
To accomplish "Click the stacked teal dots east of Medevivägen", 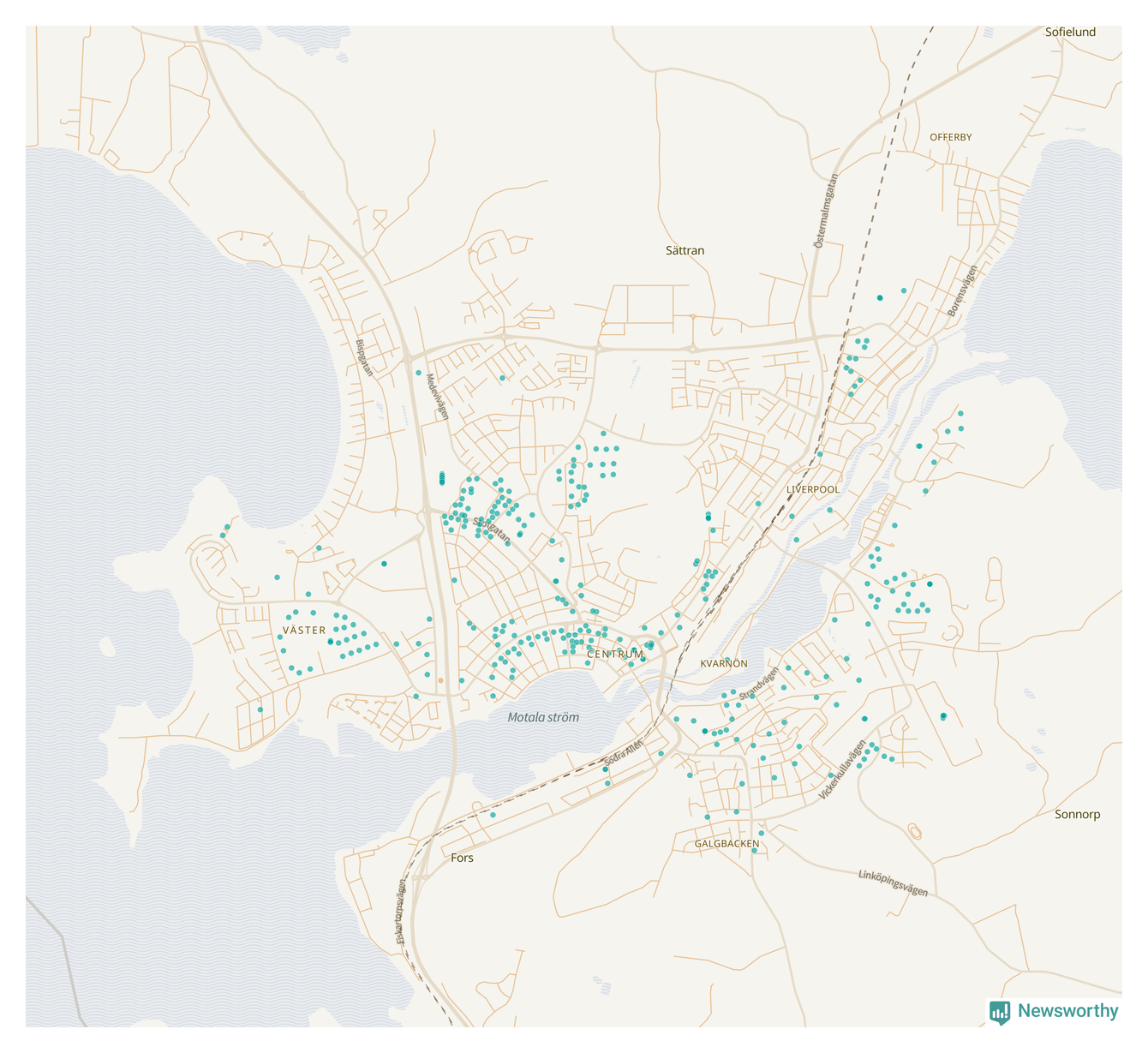I will 442,478.
